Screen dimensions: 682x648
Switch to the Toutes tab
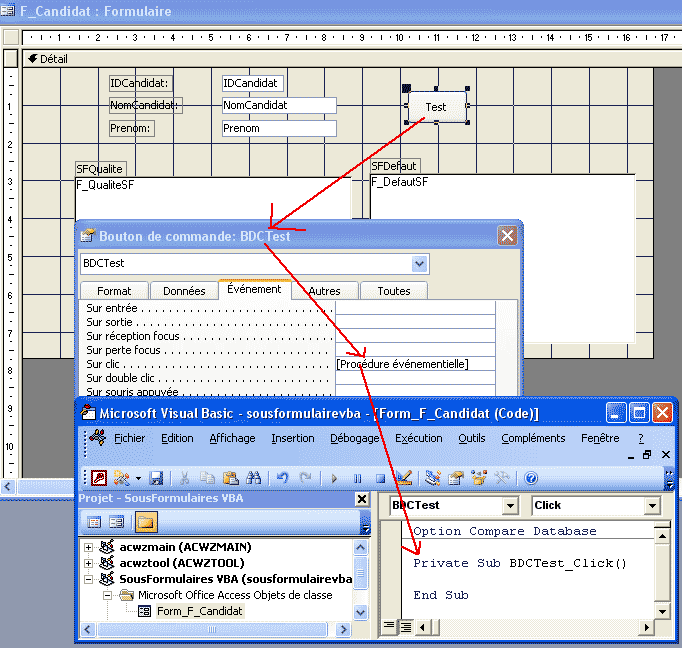(x=394, y=291)
